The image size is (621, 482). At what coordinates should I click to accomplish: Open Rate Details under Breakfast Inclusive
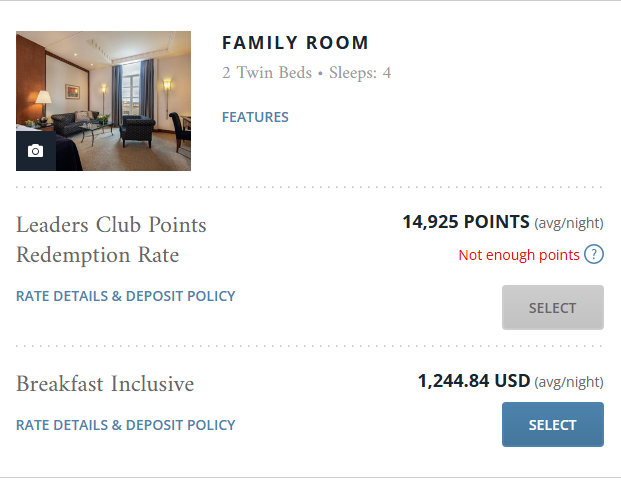126,425
